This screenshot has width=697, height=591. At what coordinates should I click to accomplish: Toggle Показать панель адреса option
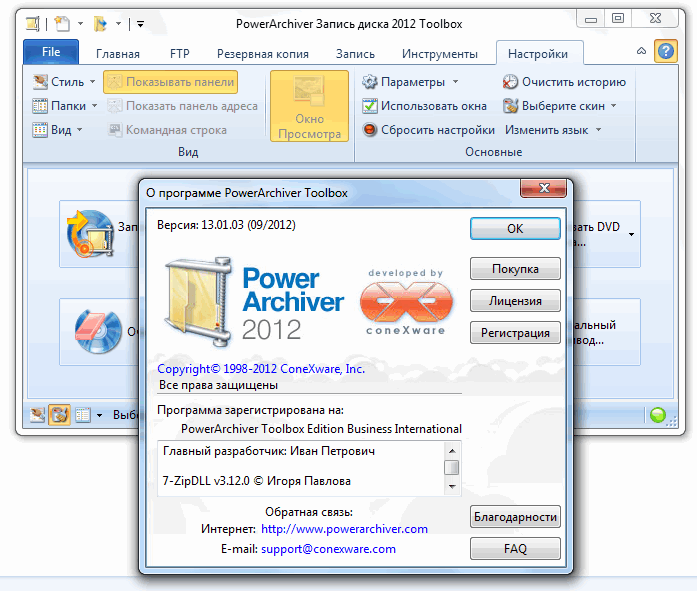(183, 106)
